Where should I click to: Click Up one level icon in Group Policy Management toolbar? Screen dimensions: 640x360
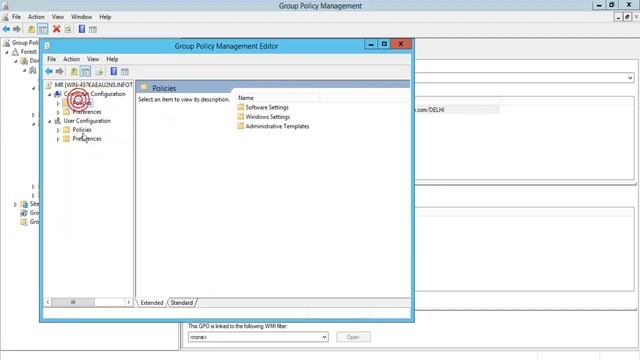coord(31,29)
